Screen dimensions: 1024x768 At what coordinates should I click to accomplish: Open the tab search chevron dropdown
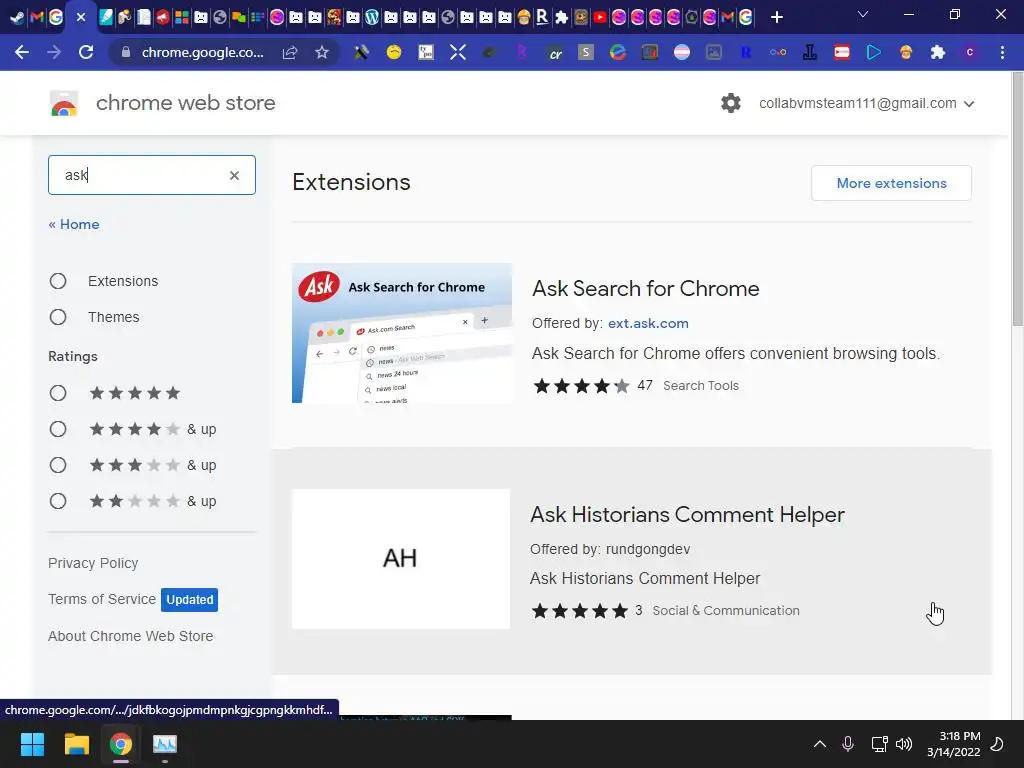click(x=863, y=14)
